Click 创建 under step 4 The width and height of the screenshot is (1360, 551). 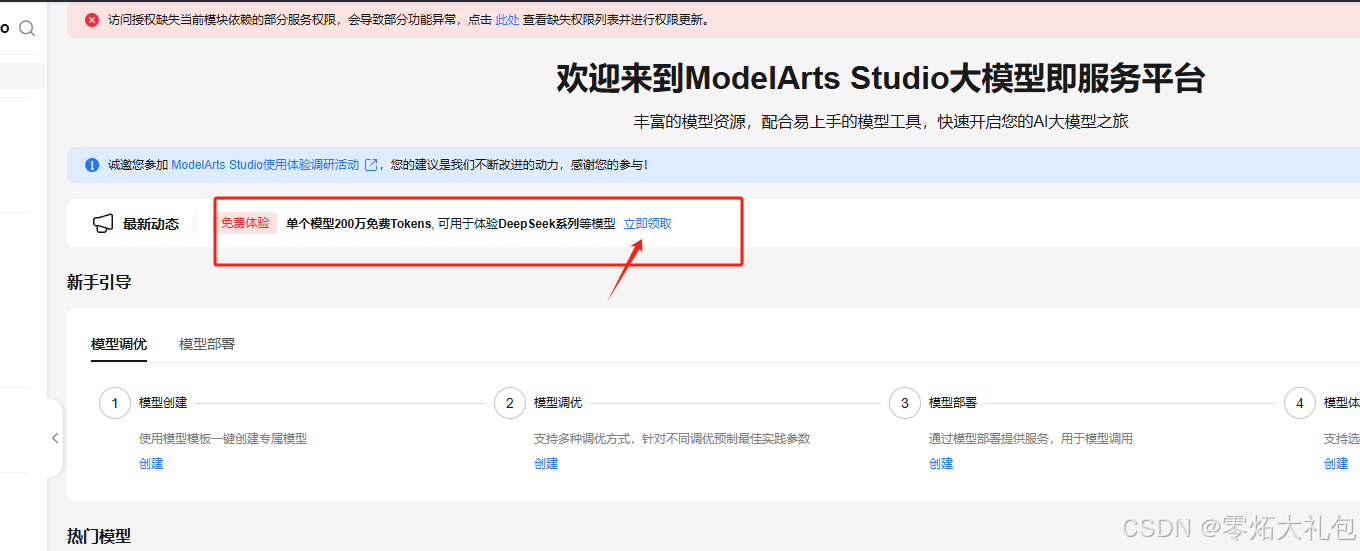1336,464
